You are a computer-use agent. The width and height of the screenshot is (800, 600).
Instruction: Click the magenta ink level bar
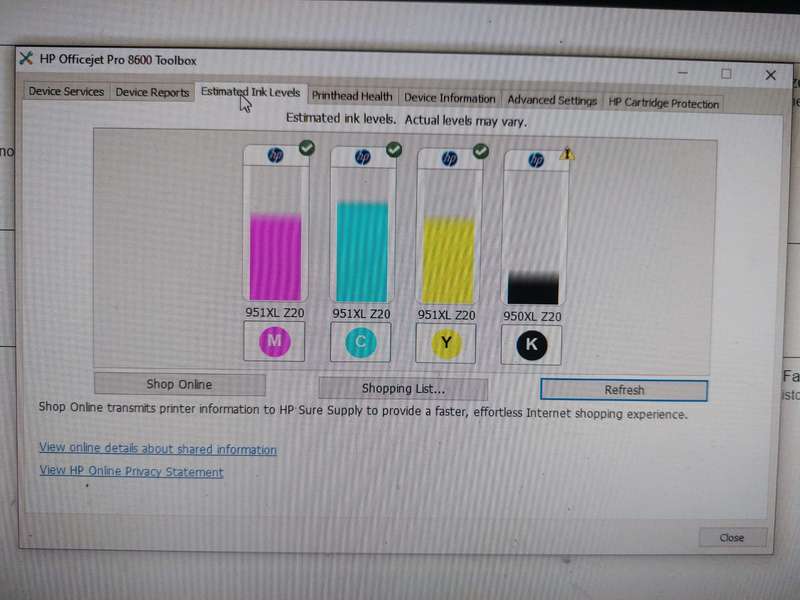(276, 258)
